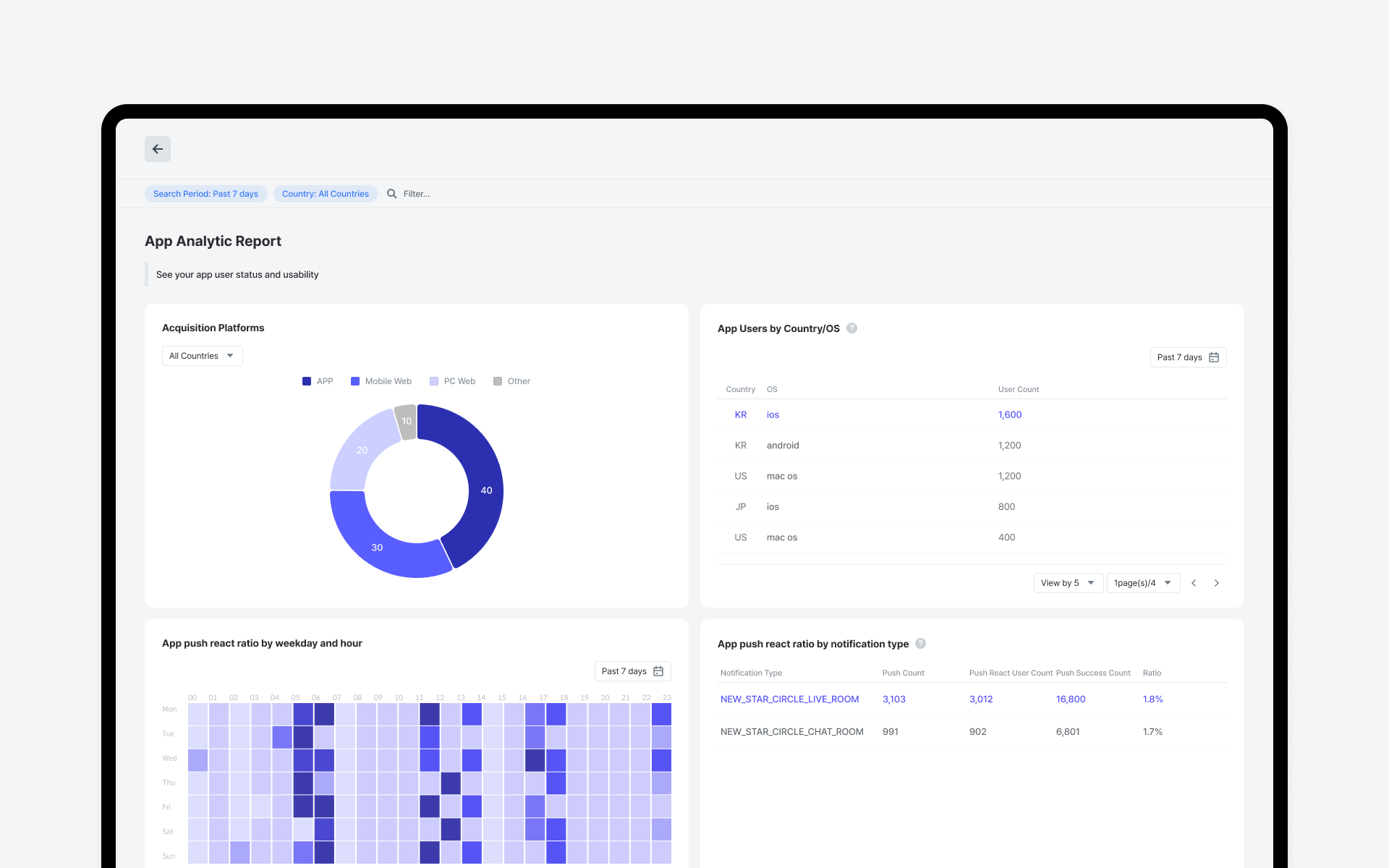Click the KR country link in ios row
1389x868 pixels.
pos(741,414)
